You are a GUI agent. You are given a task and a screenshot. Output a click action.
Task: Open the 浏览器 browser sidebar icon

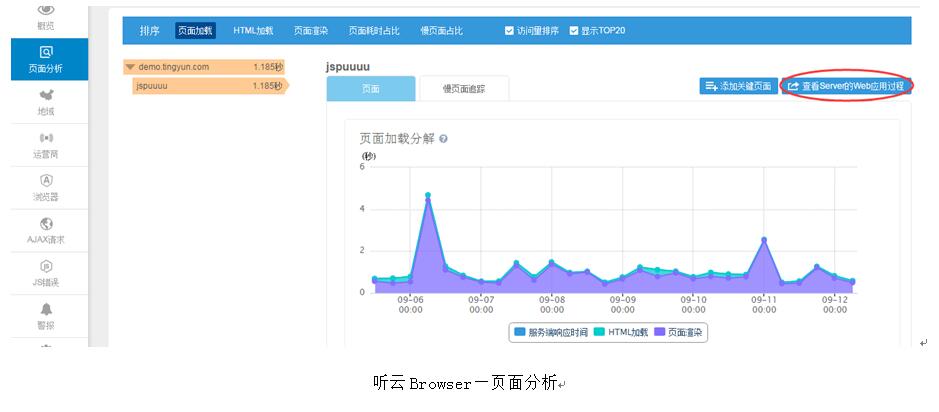(x=46, y=180)
